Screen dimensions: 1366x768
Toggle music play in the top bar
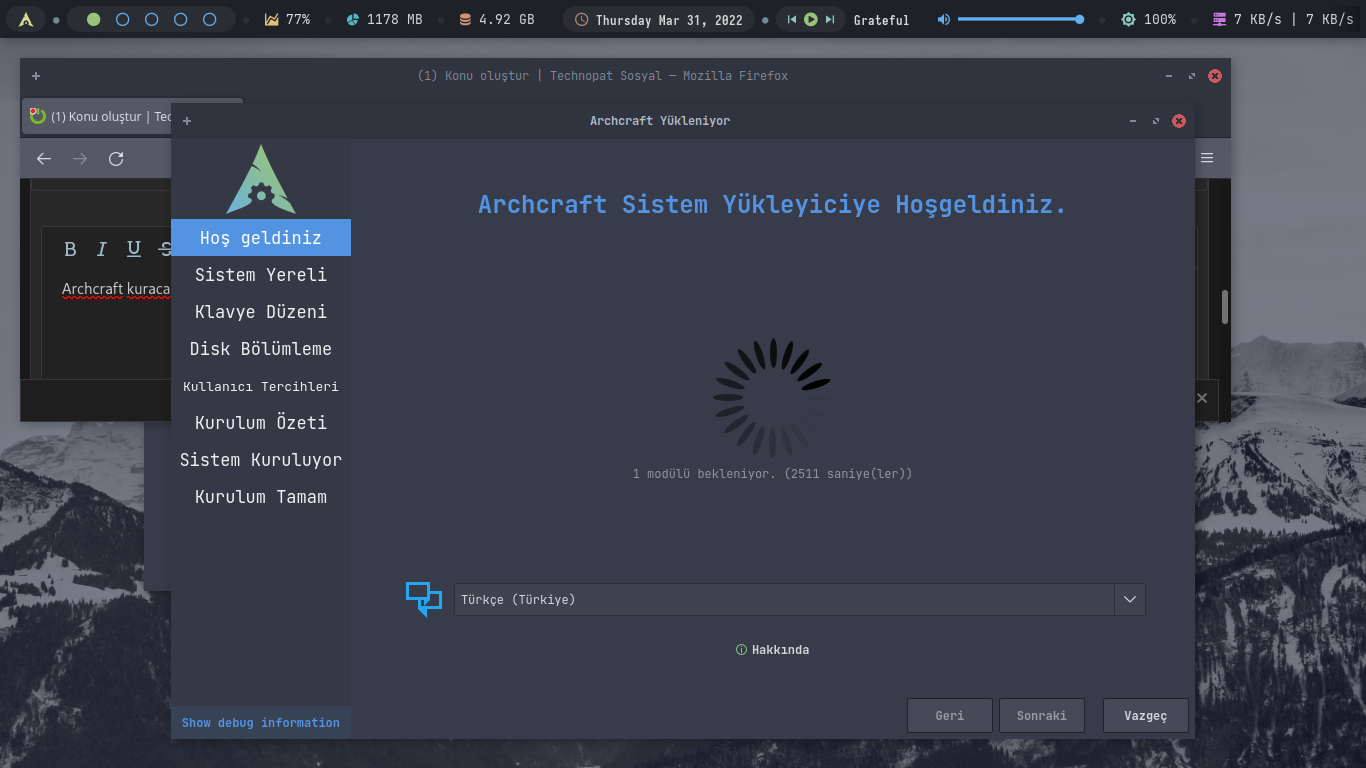click(x=811, y=19)
